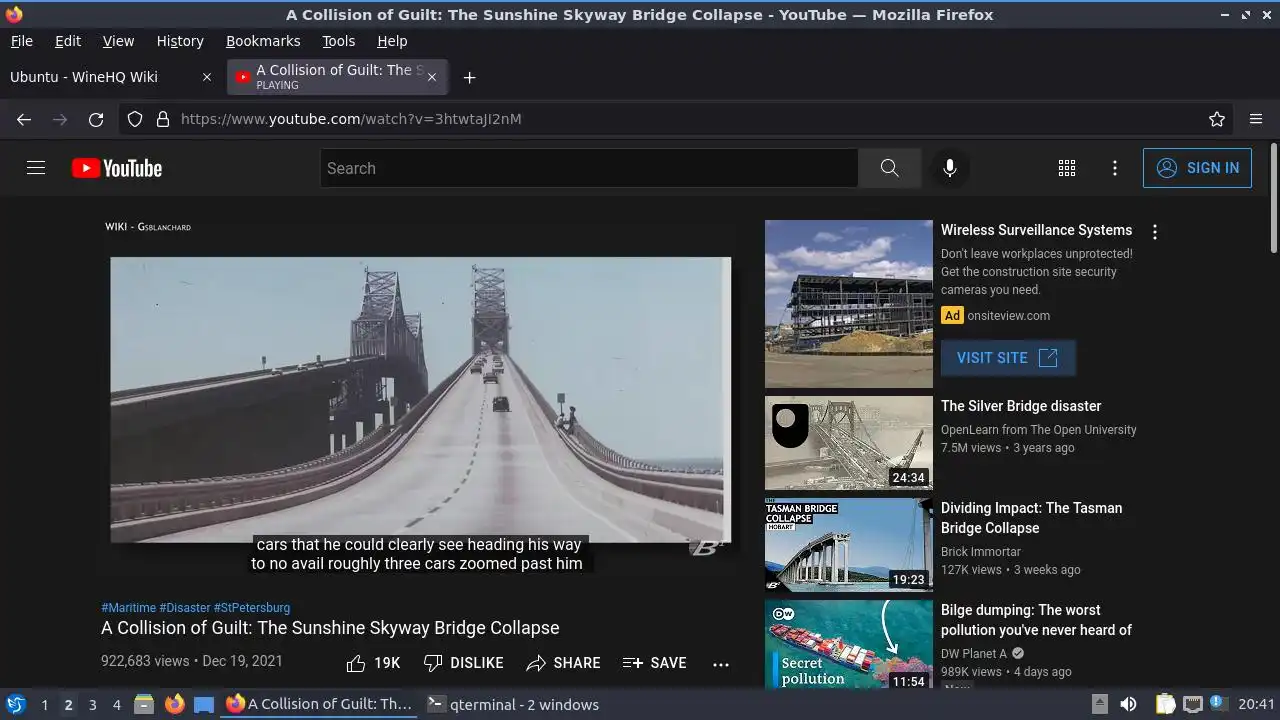The width and height of the screenshot is (1280, 720).
Task: Open the network tray icon
Action: click(x=1192, y=704)
